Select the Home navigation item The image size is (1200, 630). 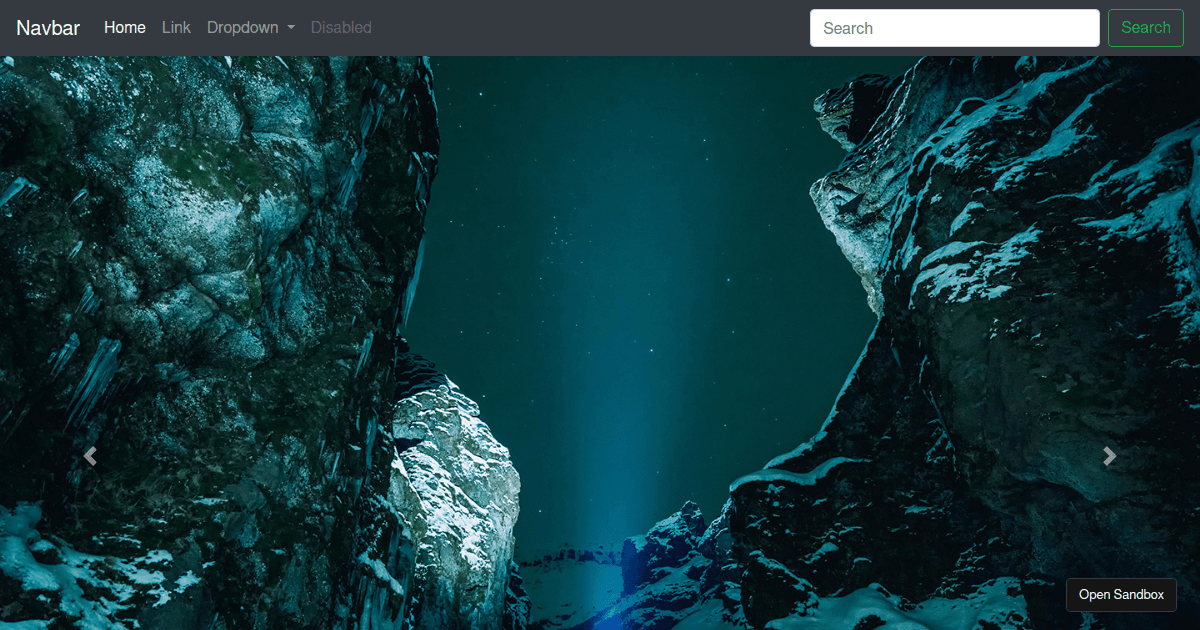click(124, 28)
